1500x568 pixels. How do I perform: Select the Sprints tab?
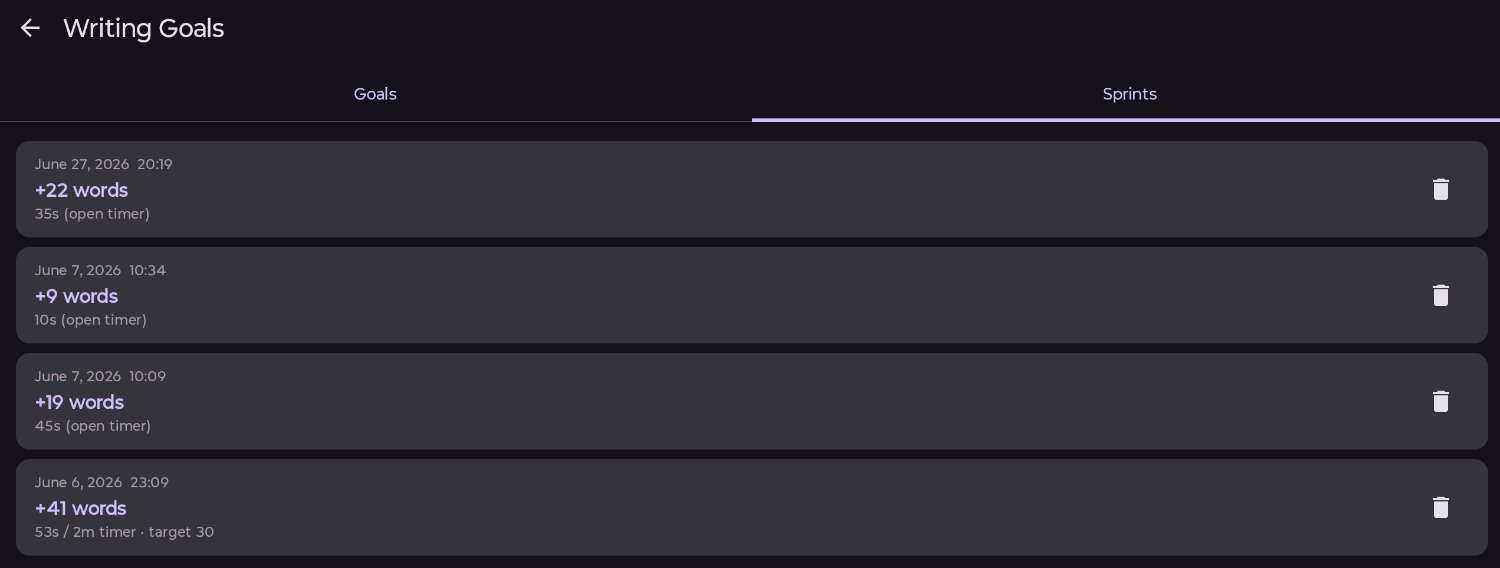pyautogui.click(x=1130, y=94)
